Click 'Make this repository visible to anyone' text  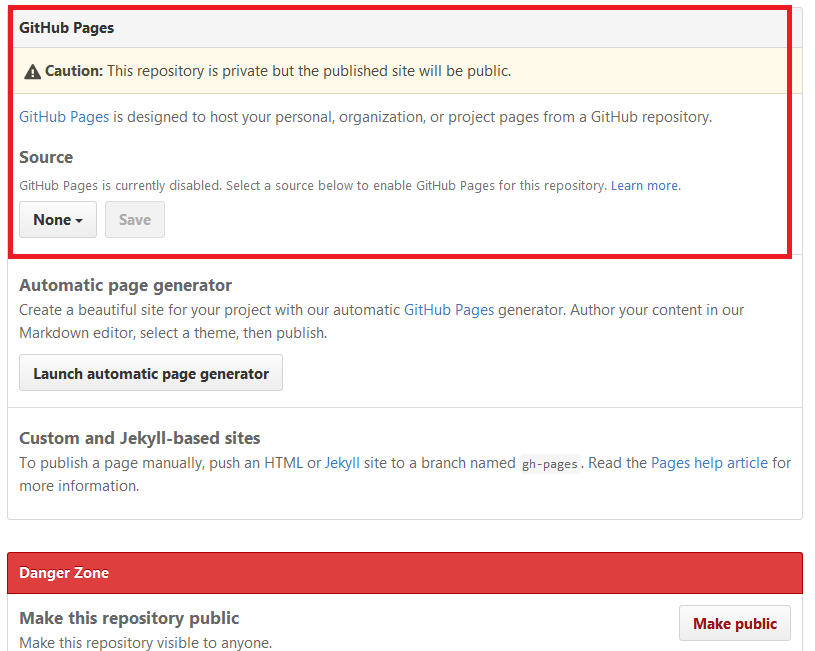[146, 643]
